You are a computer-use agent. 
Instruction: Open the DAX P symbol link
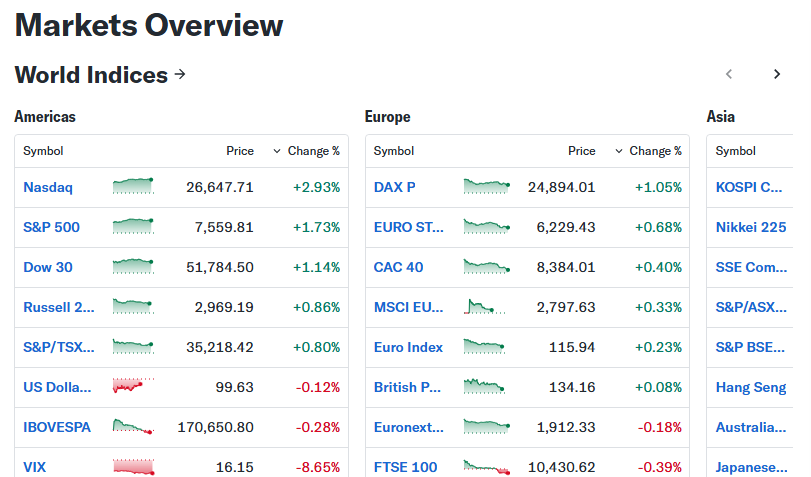tap(395, 187)
